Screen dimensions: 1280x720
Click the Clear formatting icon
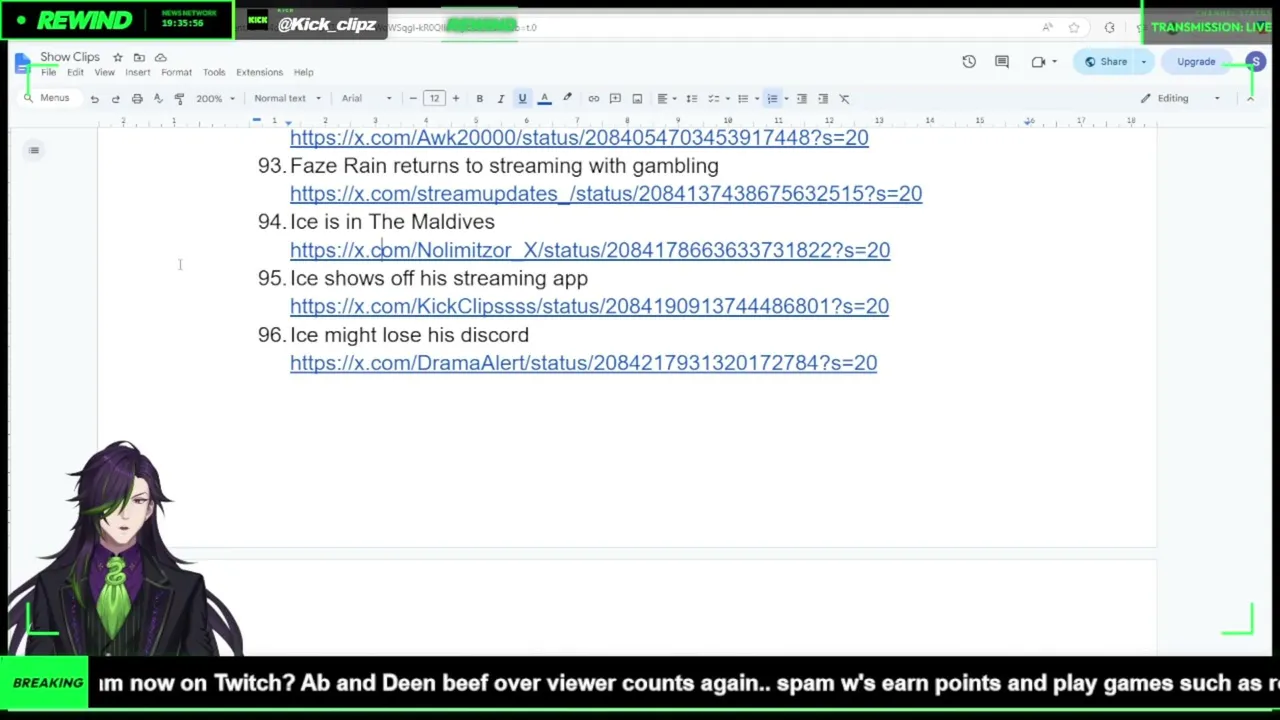coord(844,98)
